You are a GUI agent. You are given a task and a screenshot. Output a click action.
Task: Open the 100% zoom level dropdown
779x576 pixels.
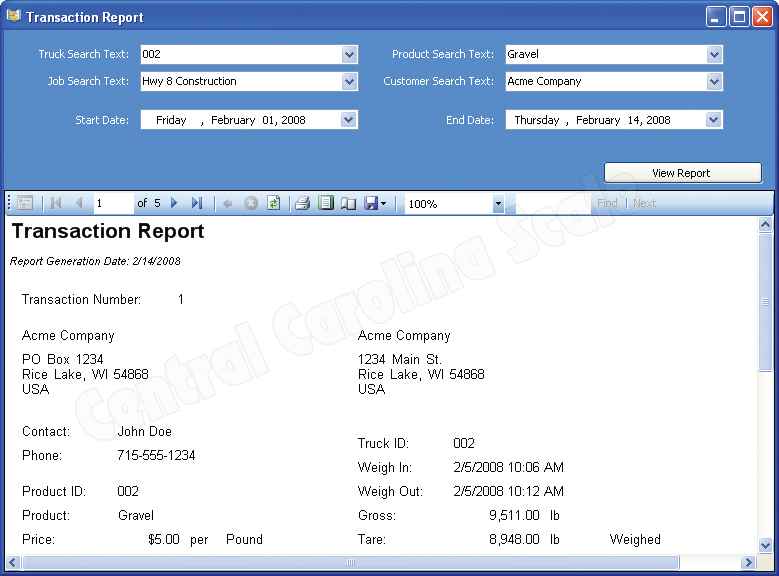tap(498, 204)
